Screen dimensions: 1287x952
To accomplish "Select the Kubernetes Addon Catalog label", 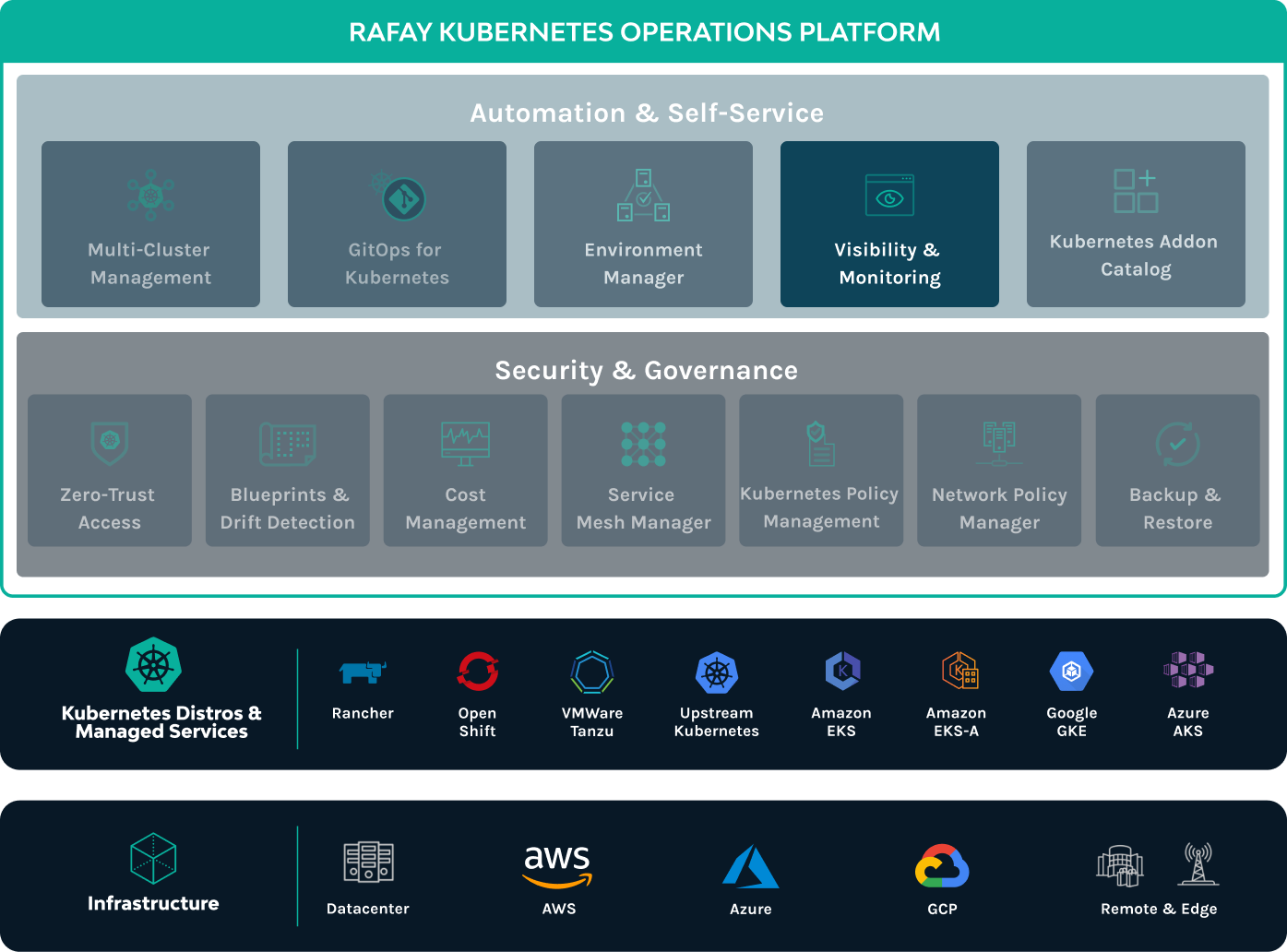I will coord(1135,256).
